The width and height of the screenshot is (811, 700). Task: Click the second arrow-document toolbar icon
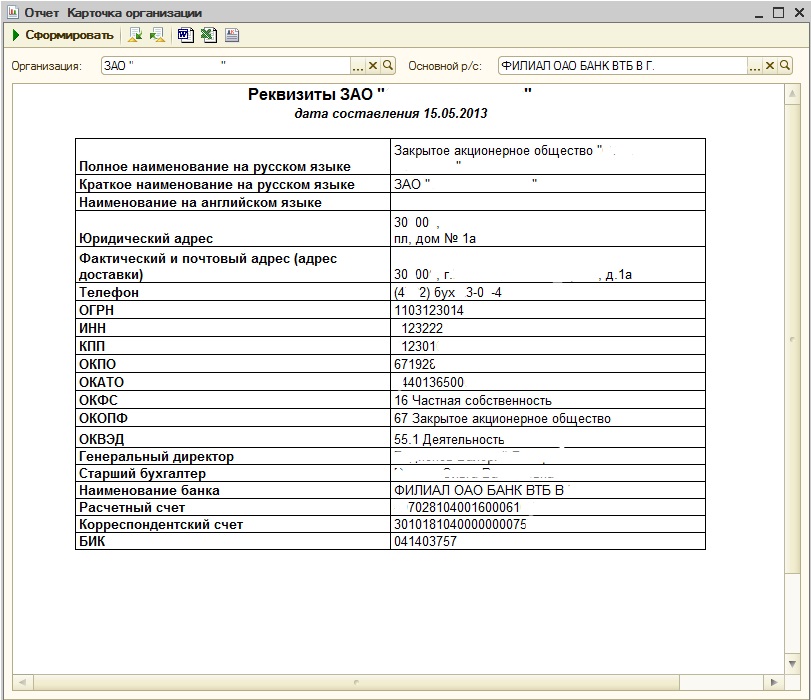click(x=157, y=35)
